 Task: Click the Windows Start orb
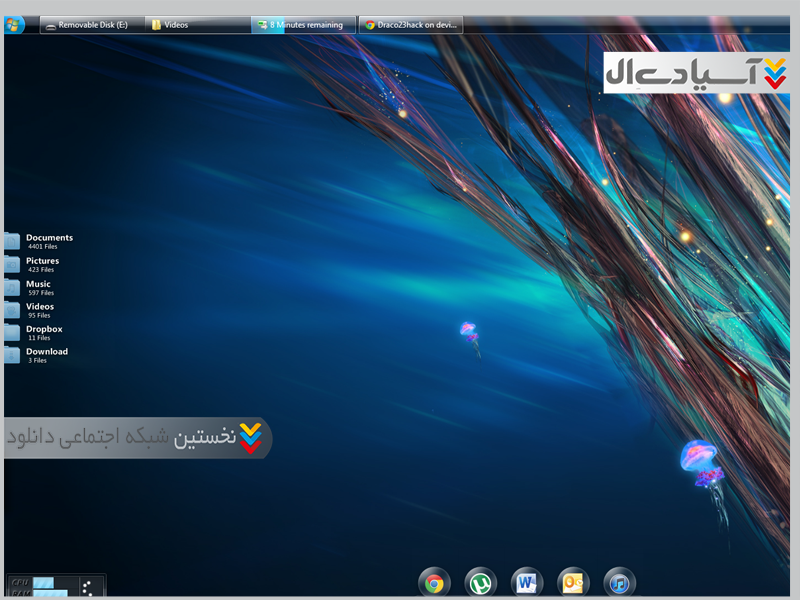pos(15,24)
